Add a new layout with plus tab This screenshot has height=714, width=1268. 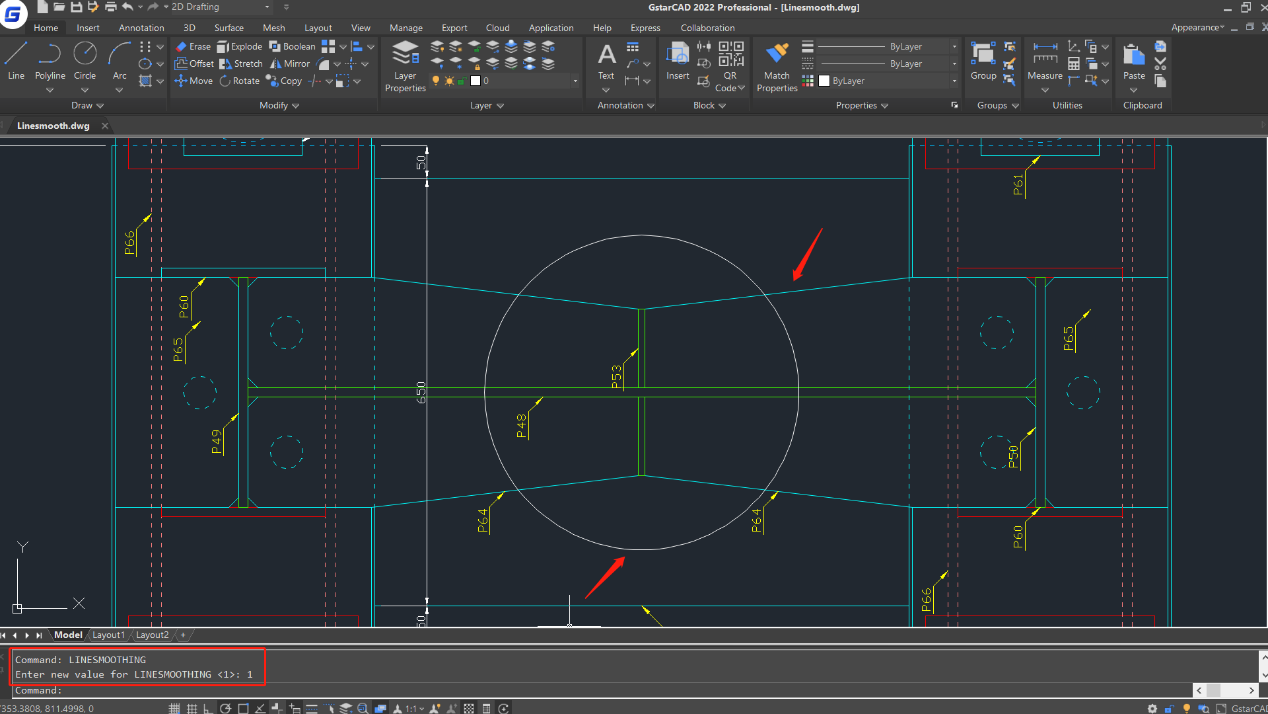click(x=182, y=635)
